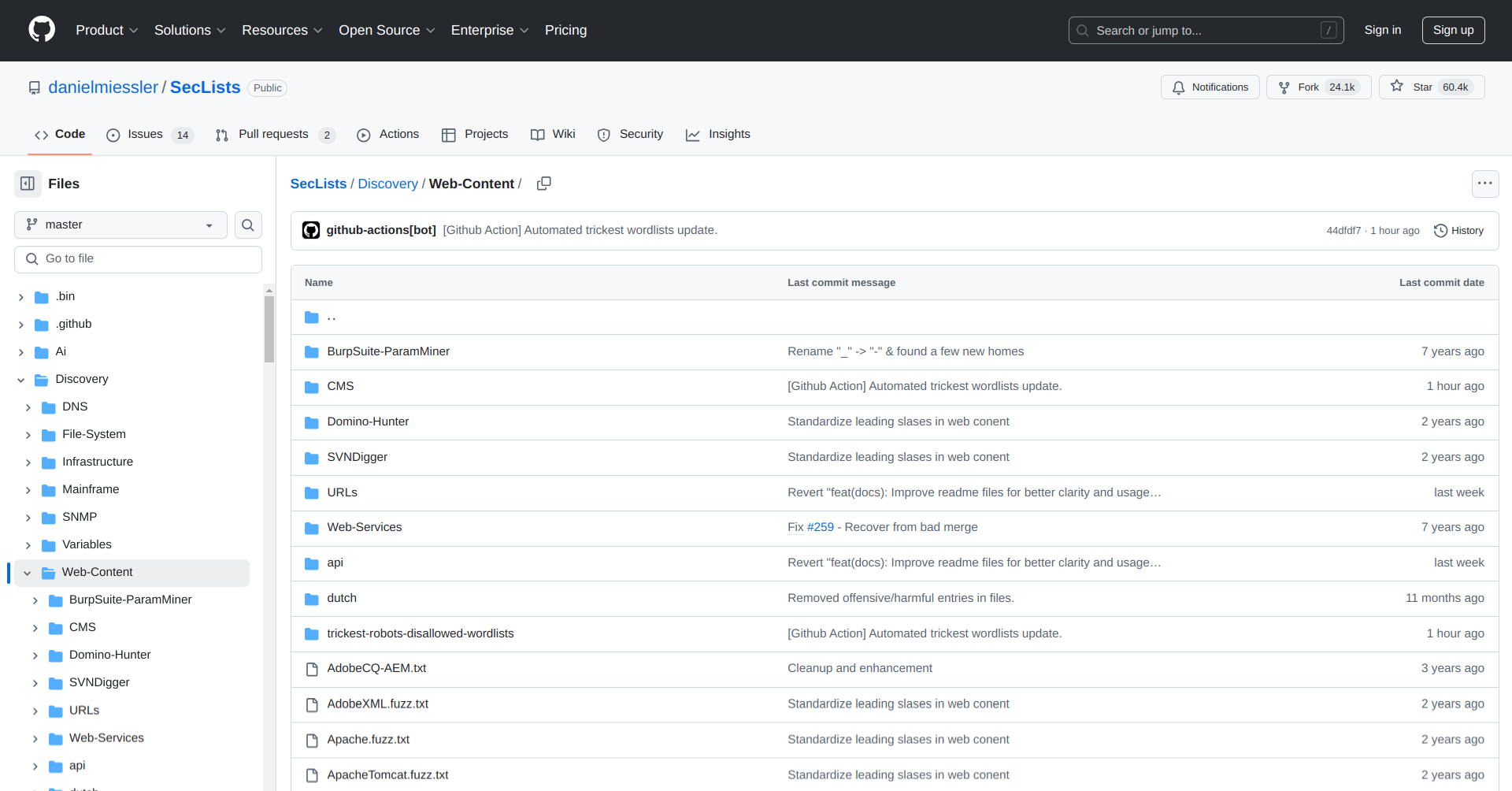Open trickest-robots-disallowed-wordlists folder
The image size is (1512, 791).
[x=421, y=633]
